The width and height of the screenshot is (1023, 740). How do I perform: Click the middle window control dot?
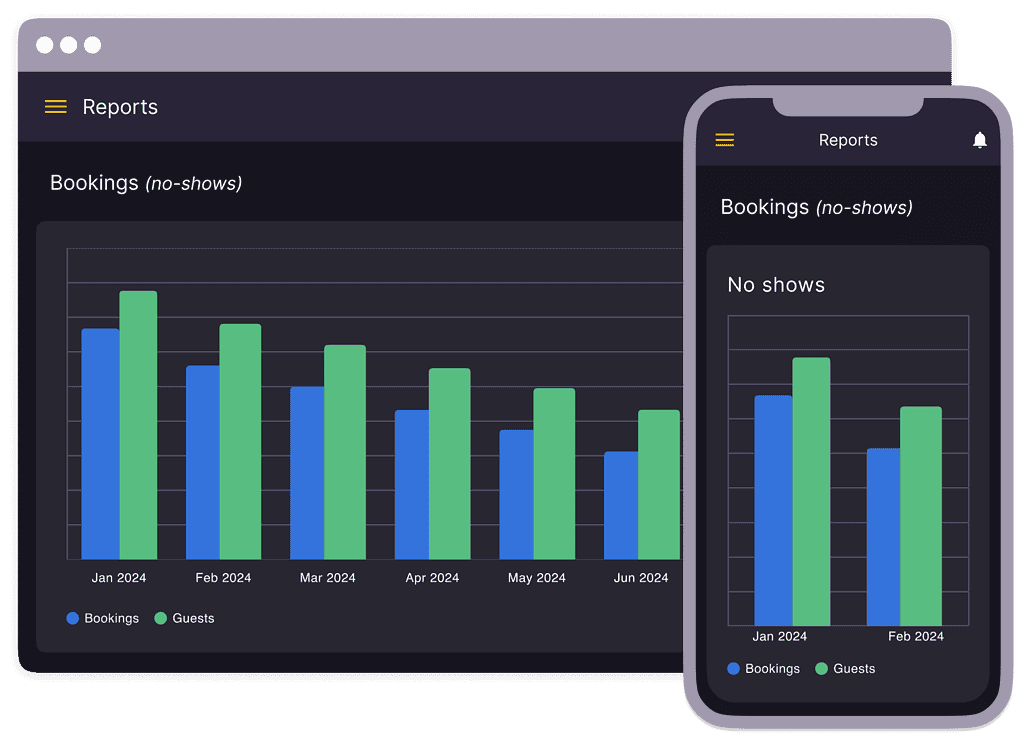click(x=69, y=45)
